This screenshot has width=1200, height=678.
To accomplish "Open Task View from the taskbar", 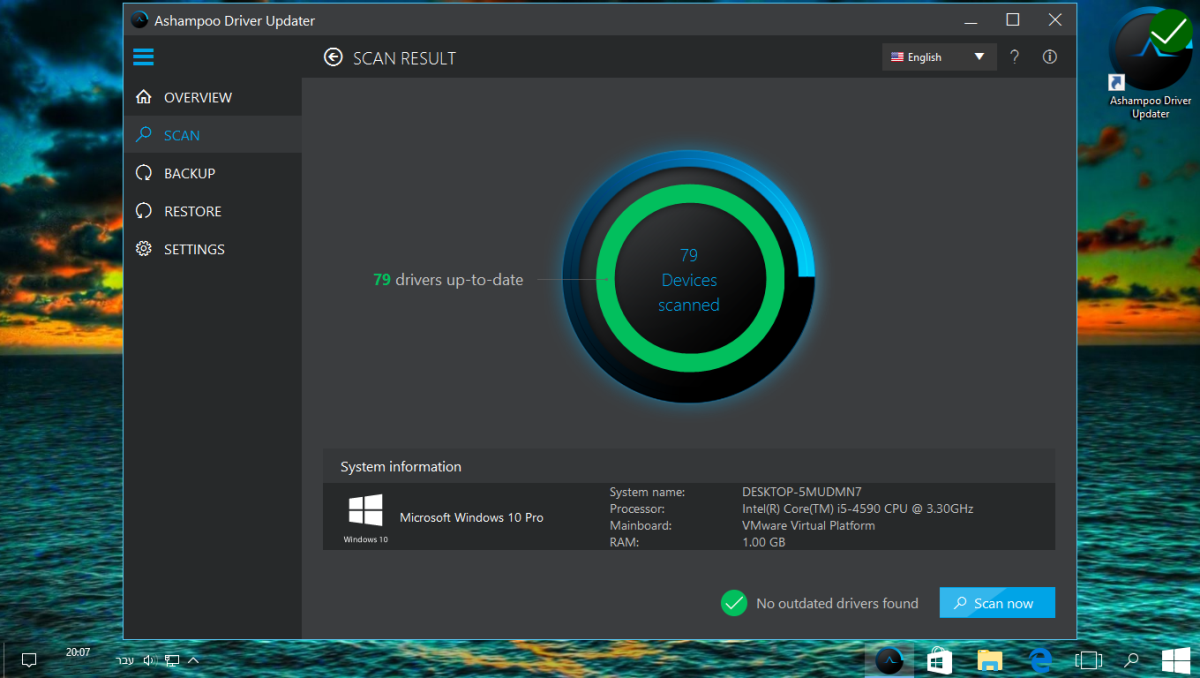I will 1087,660.
